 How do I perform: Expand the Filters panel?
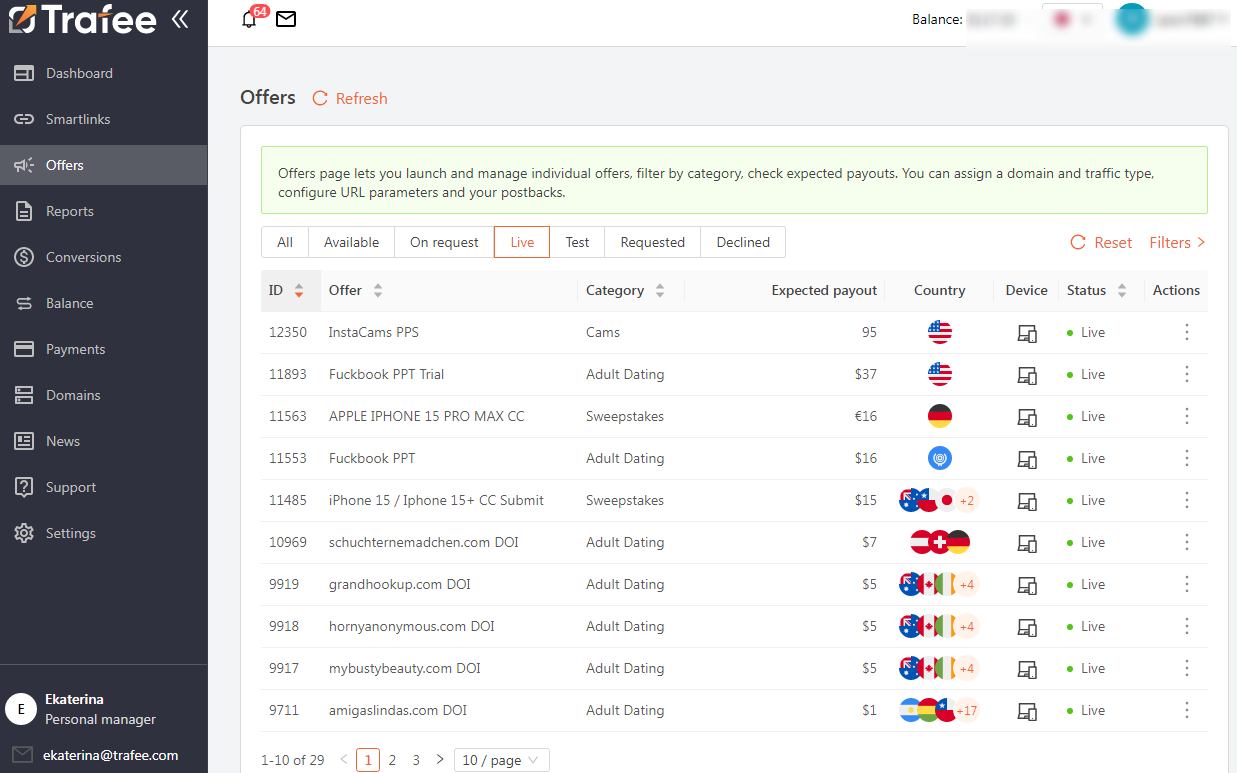coord(1177,242)
